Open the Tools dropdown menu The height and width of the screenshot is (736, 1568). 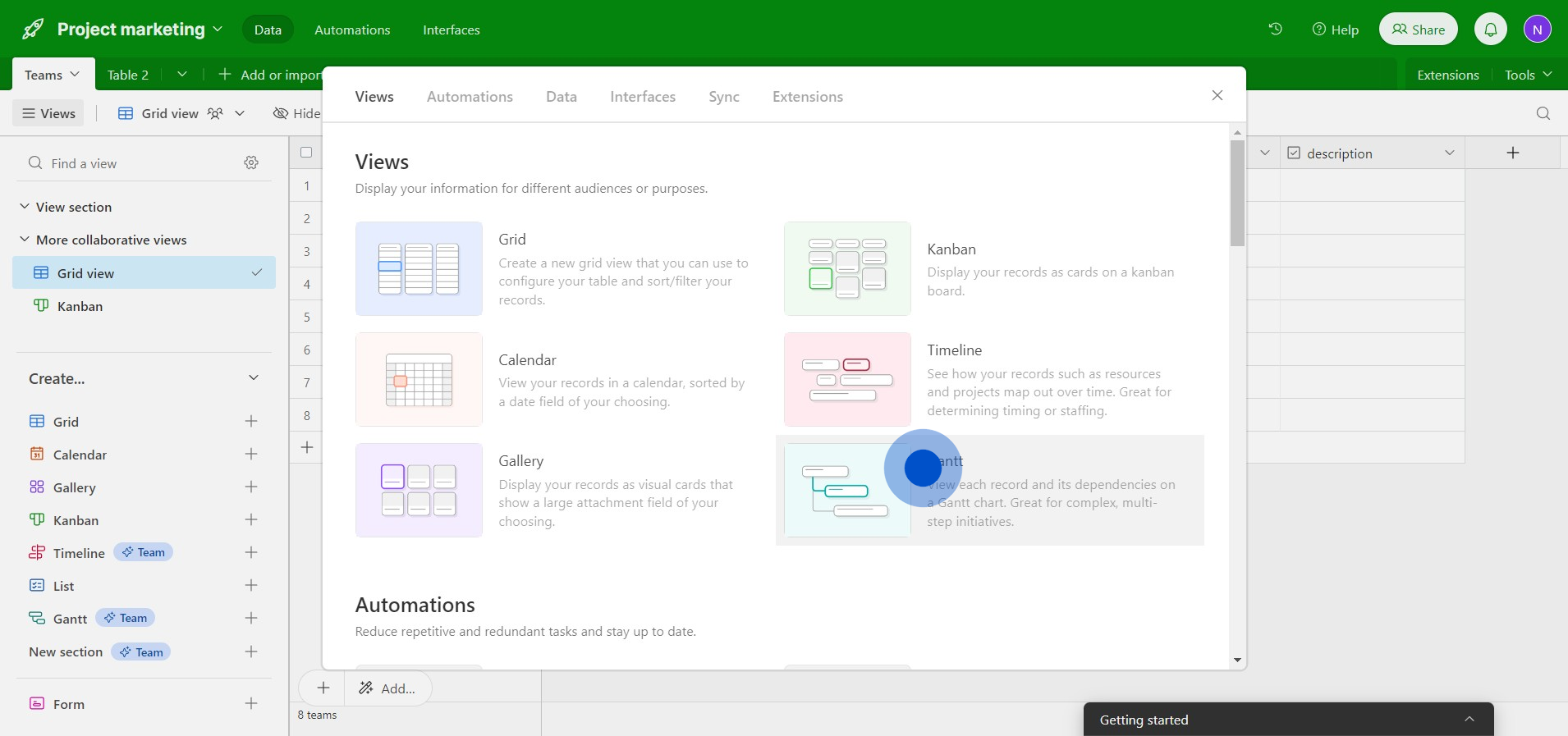click(x=1528, y=75)
